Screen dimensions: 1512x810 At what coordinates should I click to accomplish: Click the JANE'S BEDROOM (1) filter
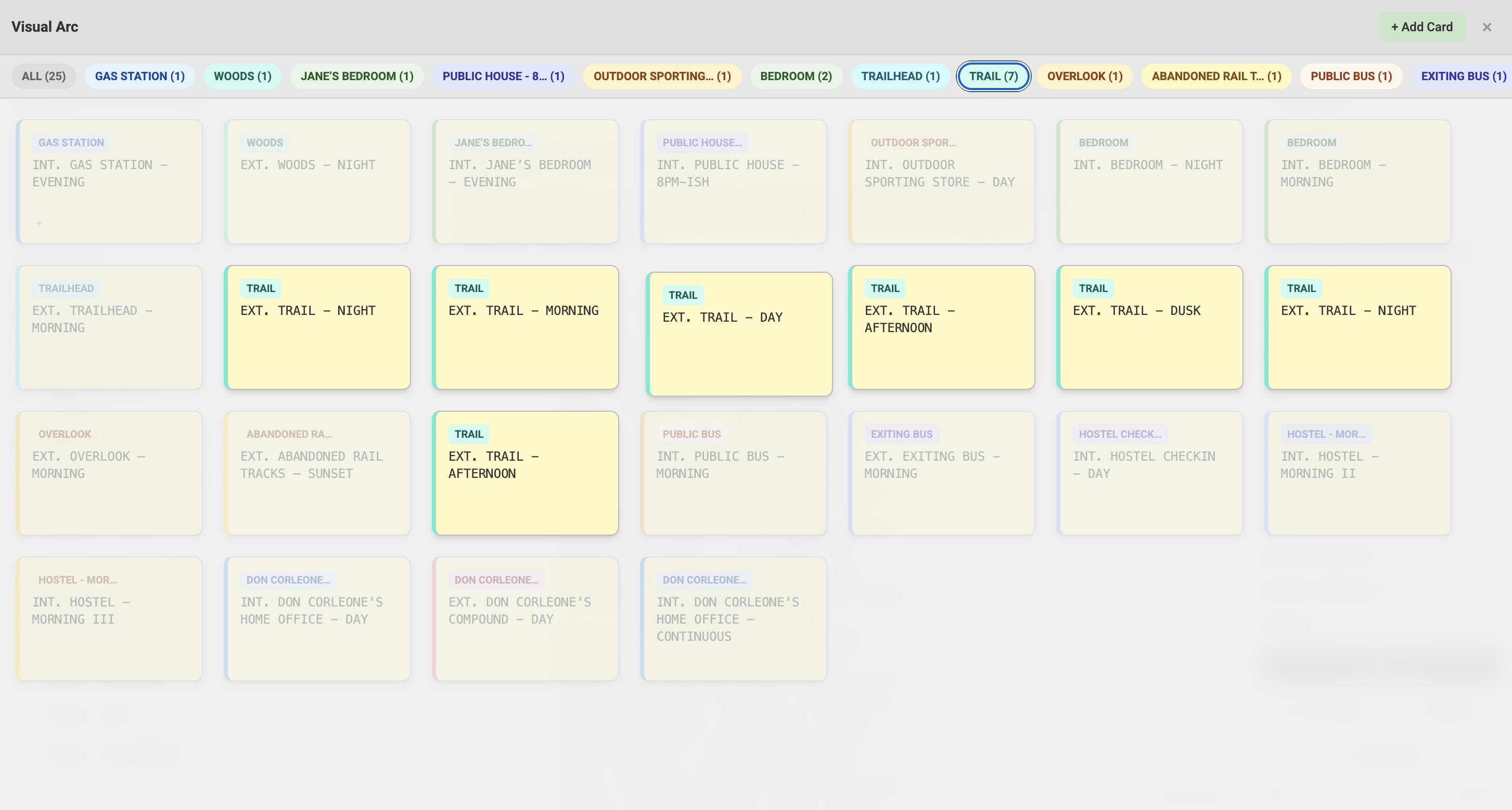point(357,77)
